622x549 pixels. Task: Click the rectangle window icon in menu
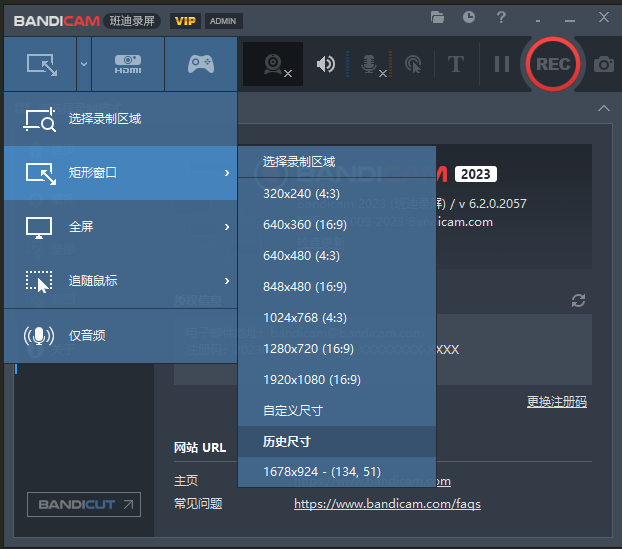[41, 173]
